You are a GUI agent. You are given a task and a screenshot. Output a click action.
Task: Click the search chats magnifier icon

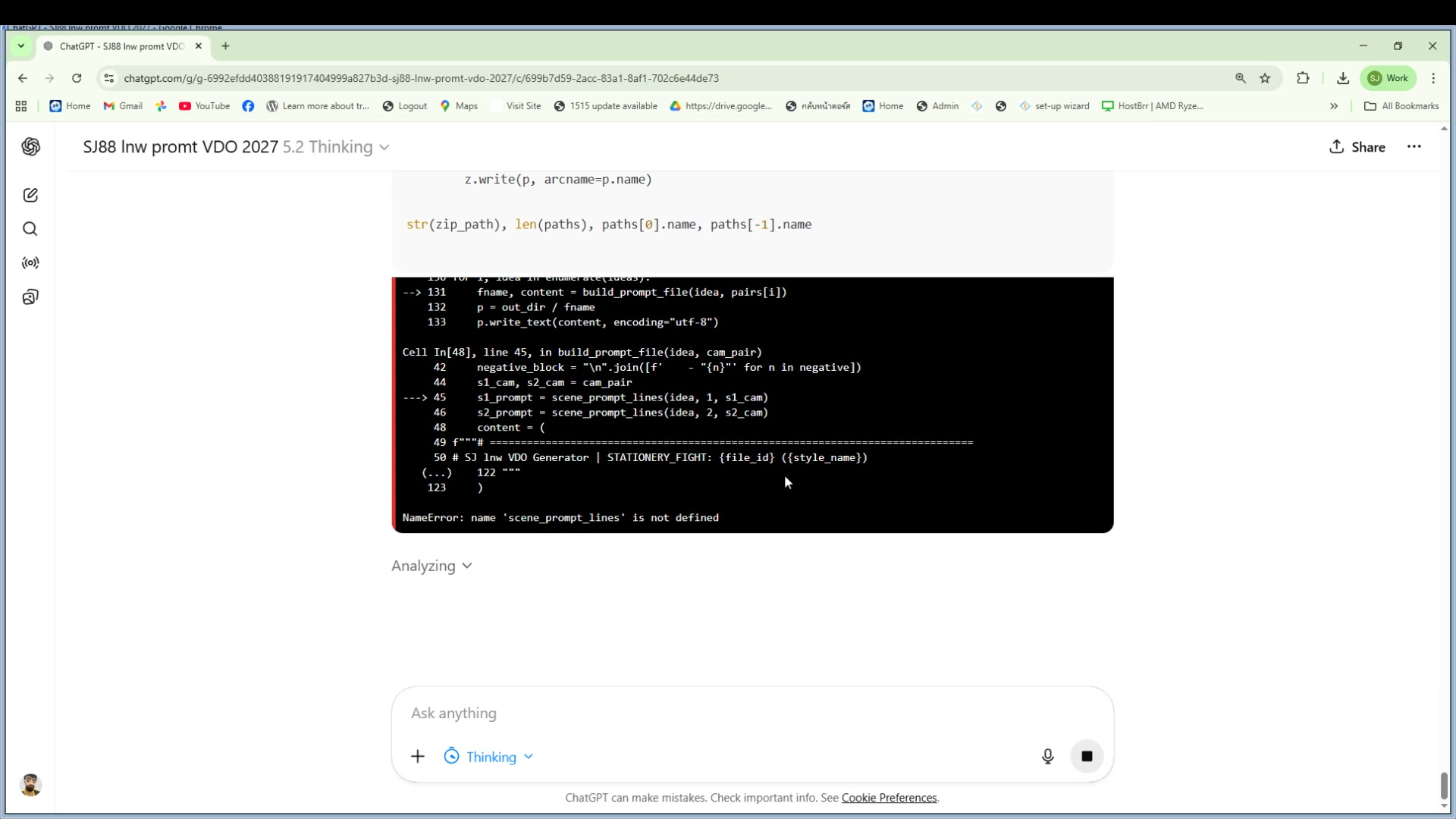coord(30,229)
